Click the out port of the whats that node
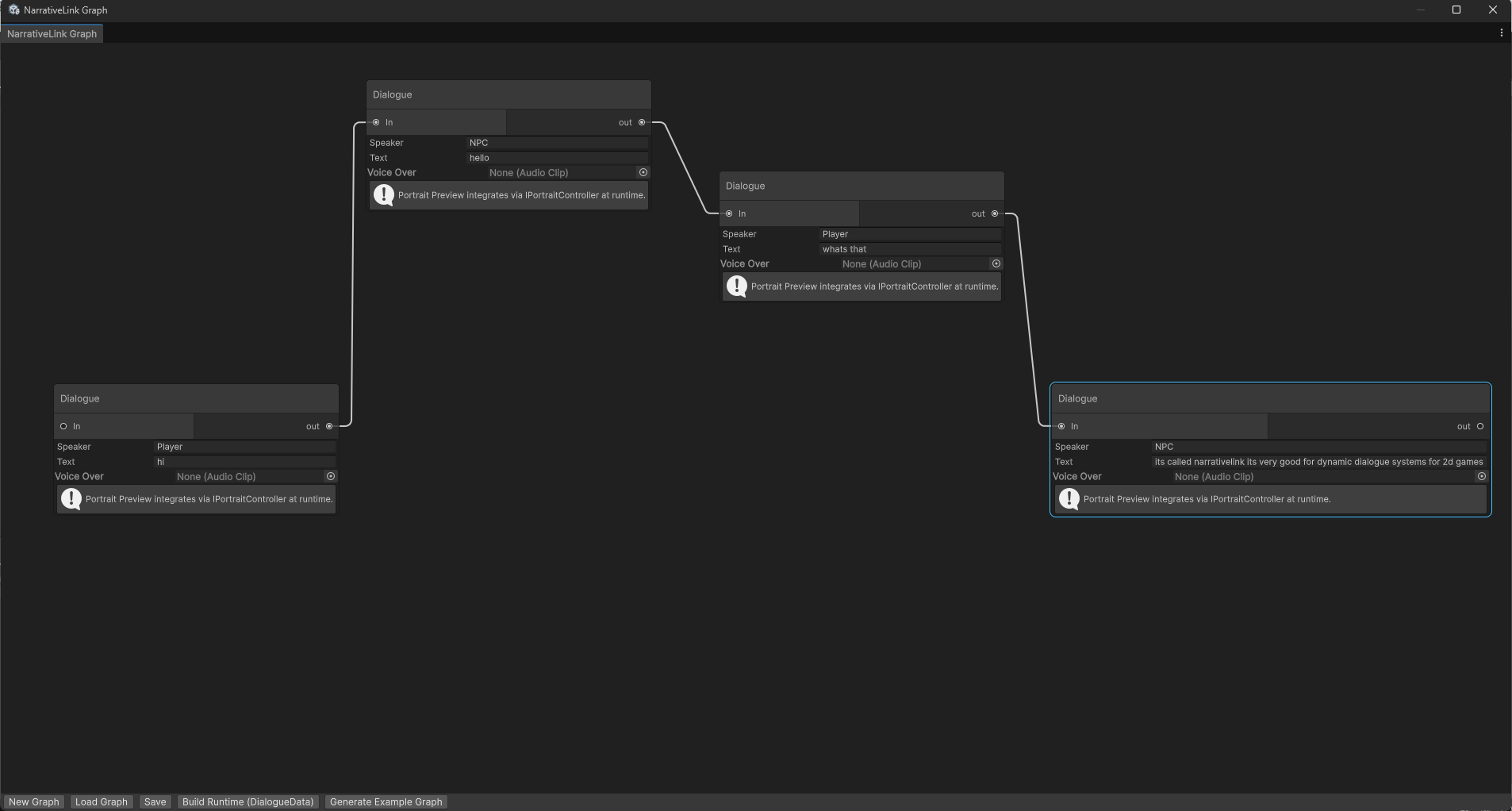Image resolution: width=1512 pixels, height=811 pixels. click(x=995, y=213)
